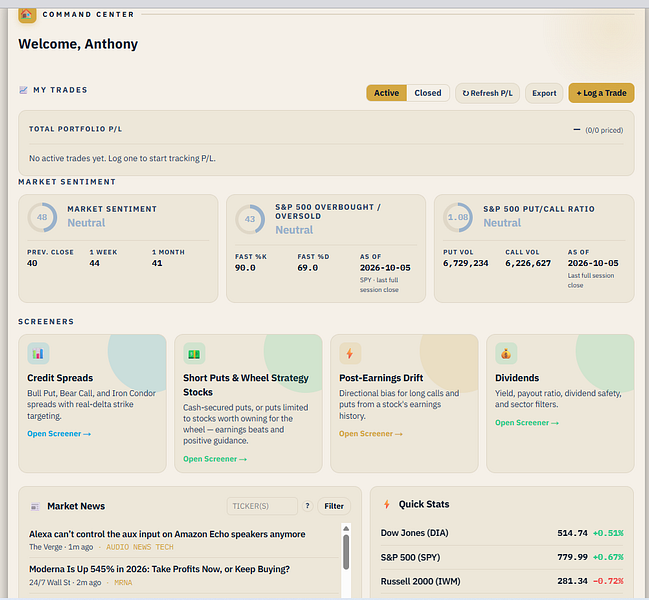Click the My Trades chart icon
Viewport: 649px width, 600px height.
tap(23, 90)
